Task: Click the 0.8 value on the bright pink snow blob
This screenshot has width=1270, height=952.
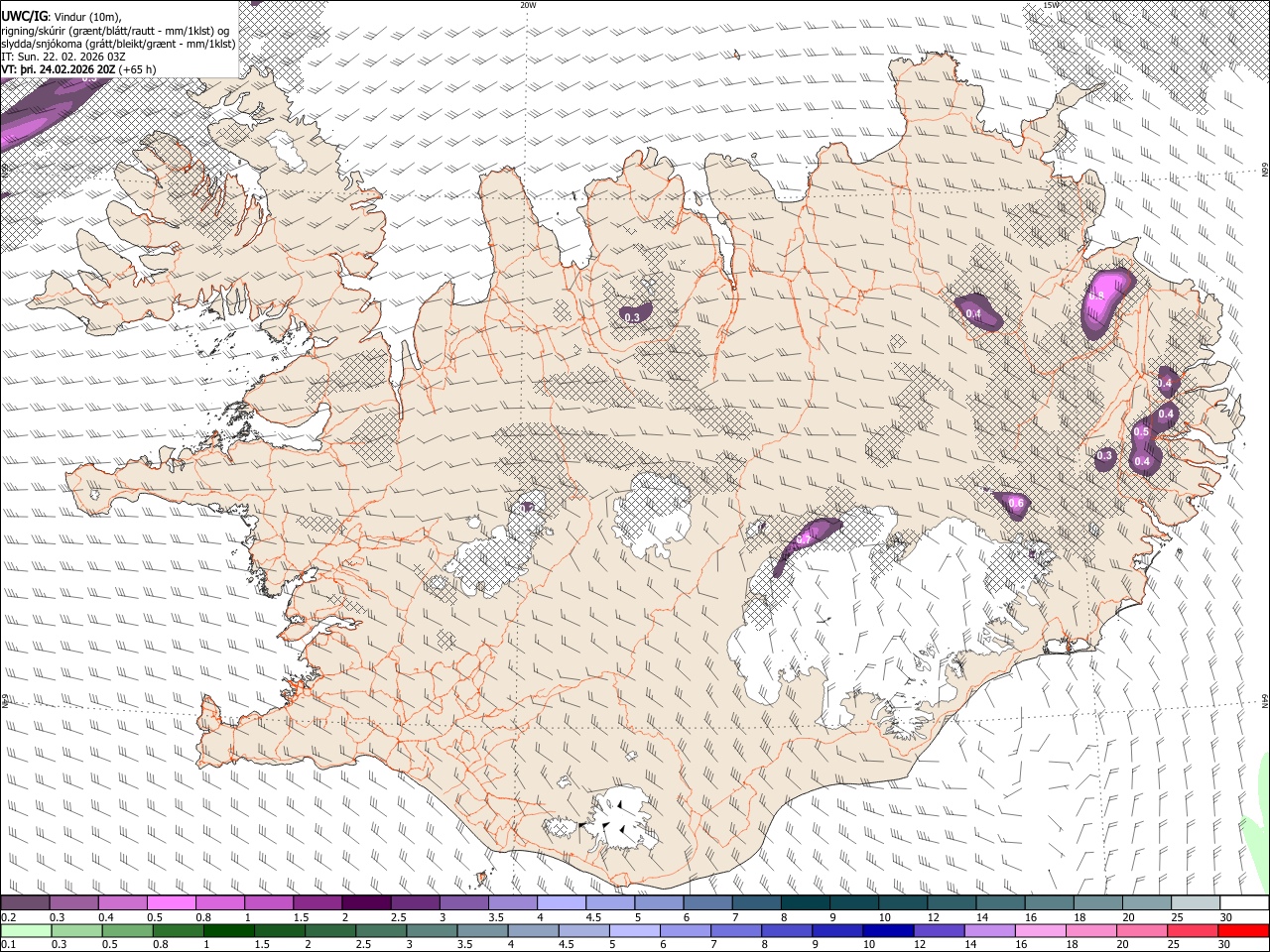Action: 1096,296
